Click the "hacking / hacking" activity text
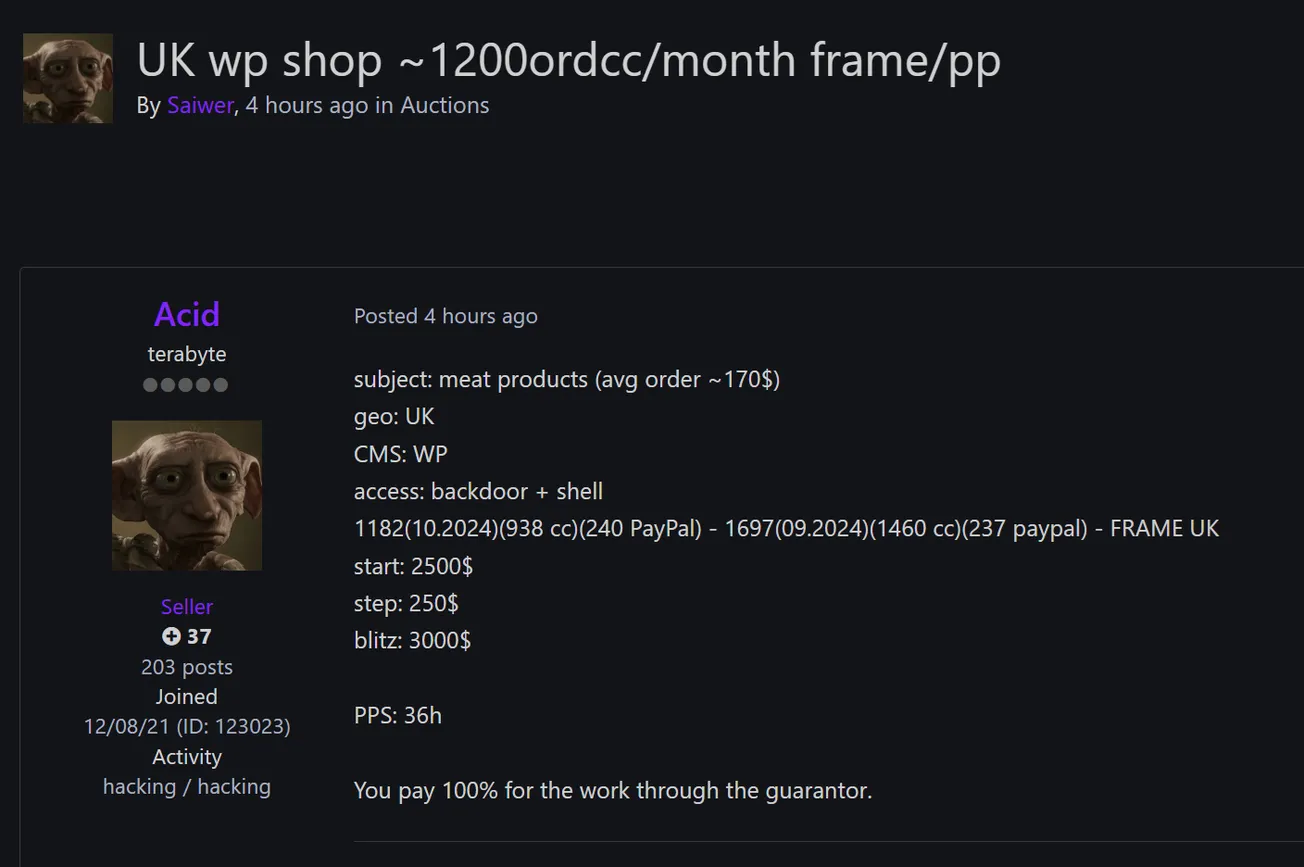Image resolution: width=1304 pixels, height=867 pixels. pyautogui.click(x=187, y=787)
